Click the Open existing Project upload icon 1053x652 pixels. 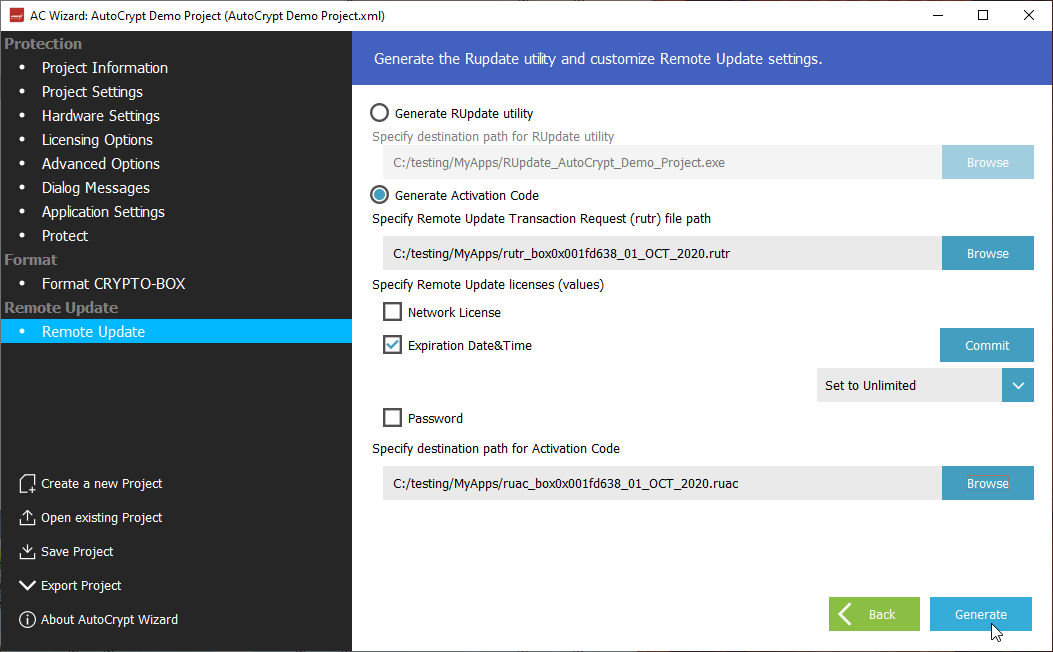pos(27,518)
